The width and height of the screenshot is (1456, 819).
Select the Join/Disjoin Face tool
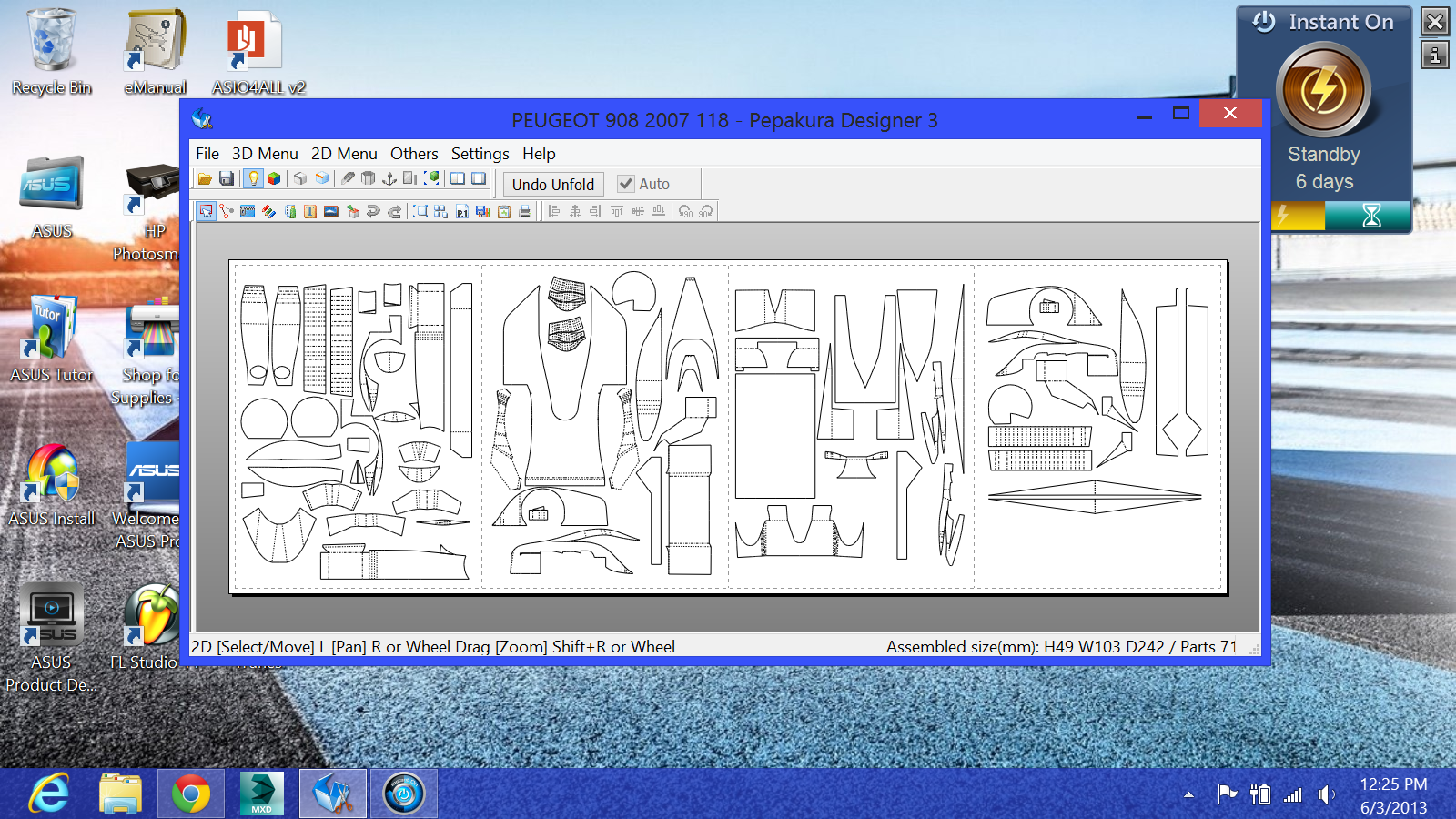tap(227, 212)
